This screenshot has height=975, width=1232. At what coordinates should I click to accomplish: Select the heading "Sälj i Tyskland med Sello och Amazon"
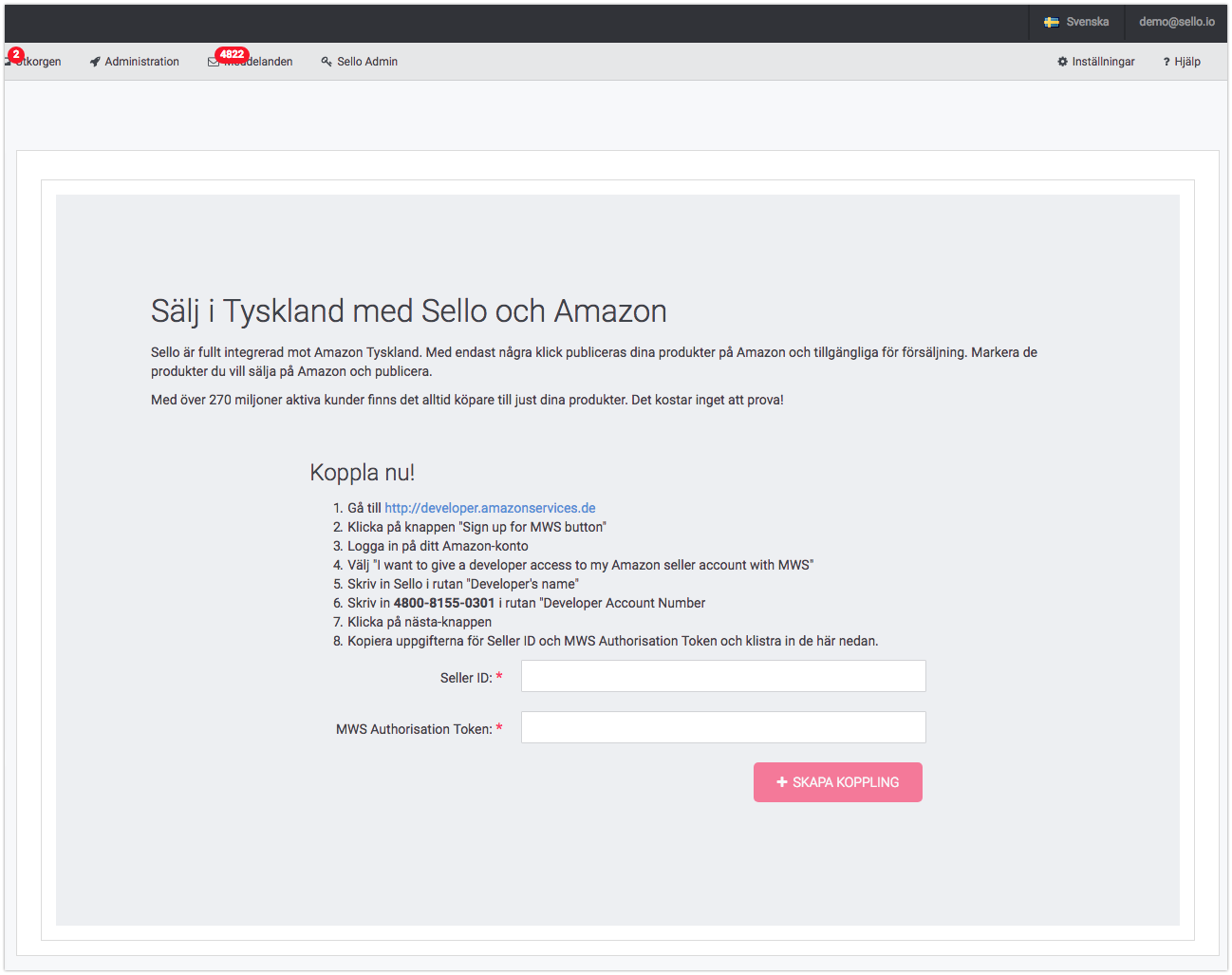click(409, 310)
